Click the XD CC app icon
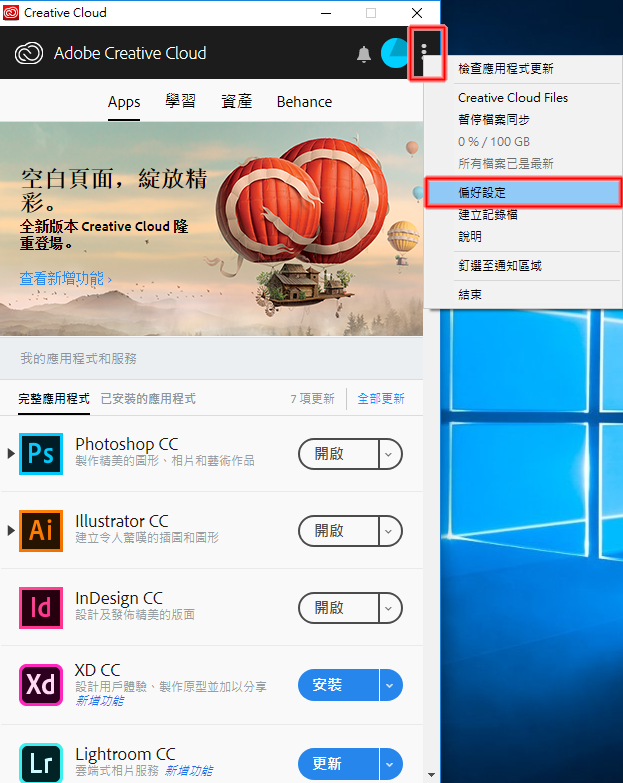Viewport: 623px width, 783px height. (41, 685)
